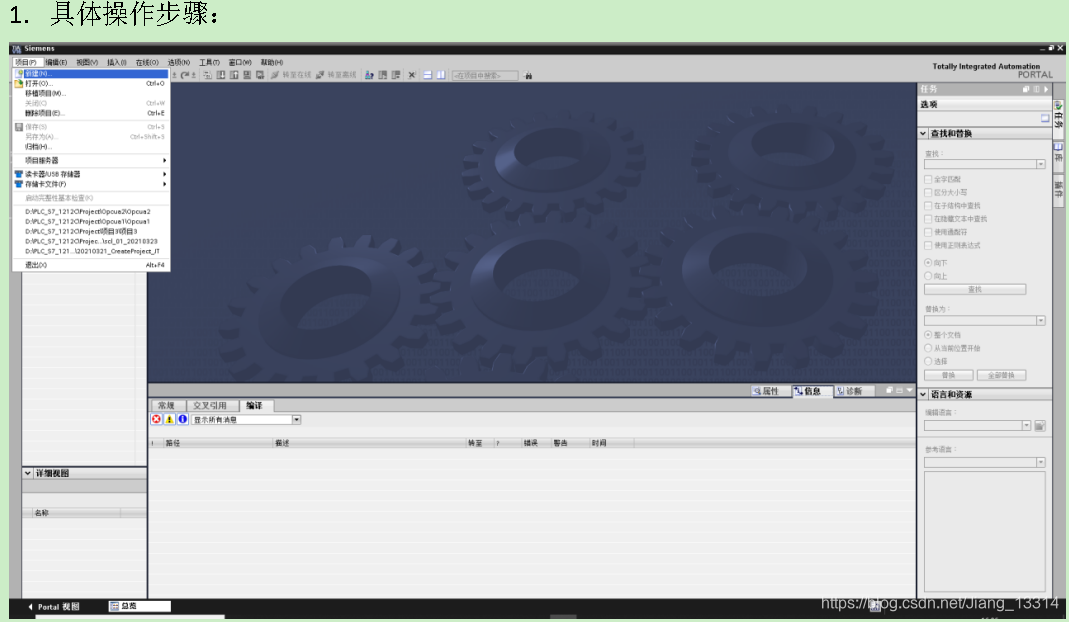Expand the 项目服务器 submenu
Screen dimensions: 1069x622
(x=91, y=160)
